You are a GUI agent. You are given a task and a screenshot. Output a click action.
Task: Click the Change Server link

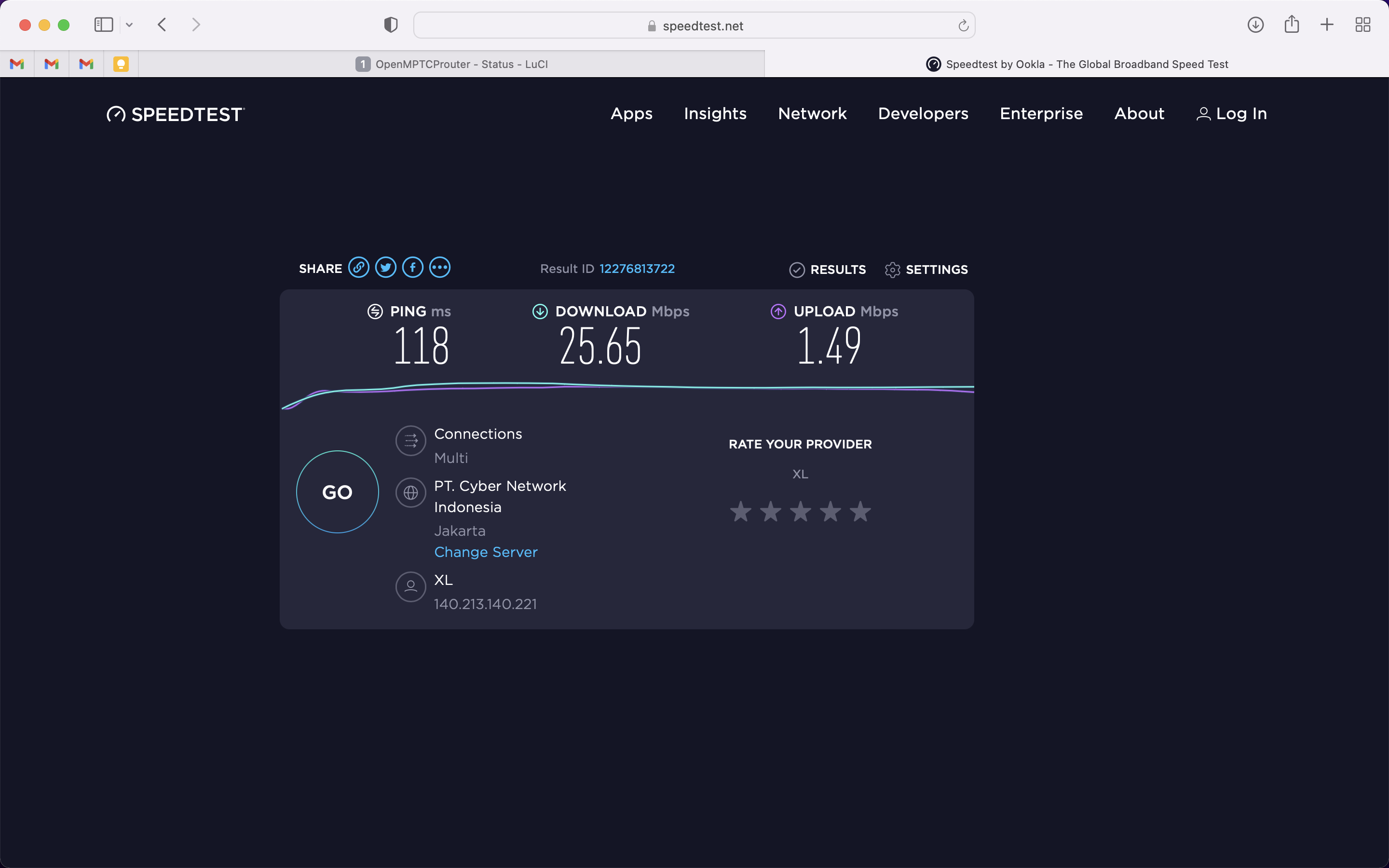point(486,552)
